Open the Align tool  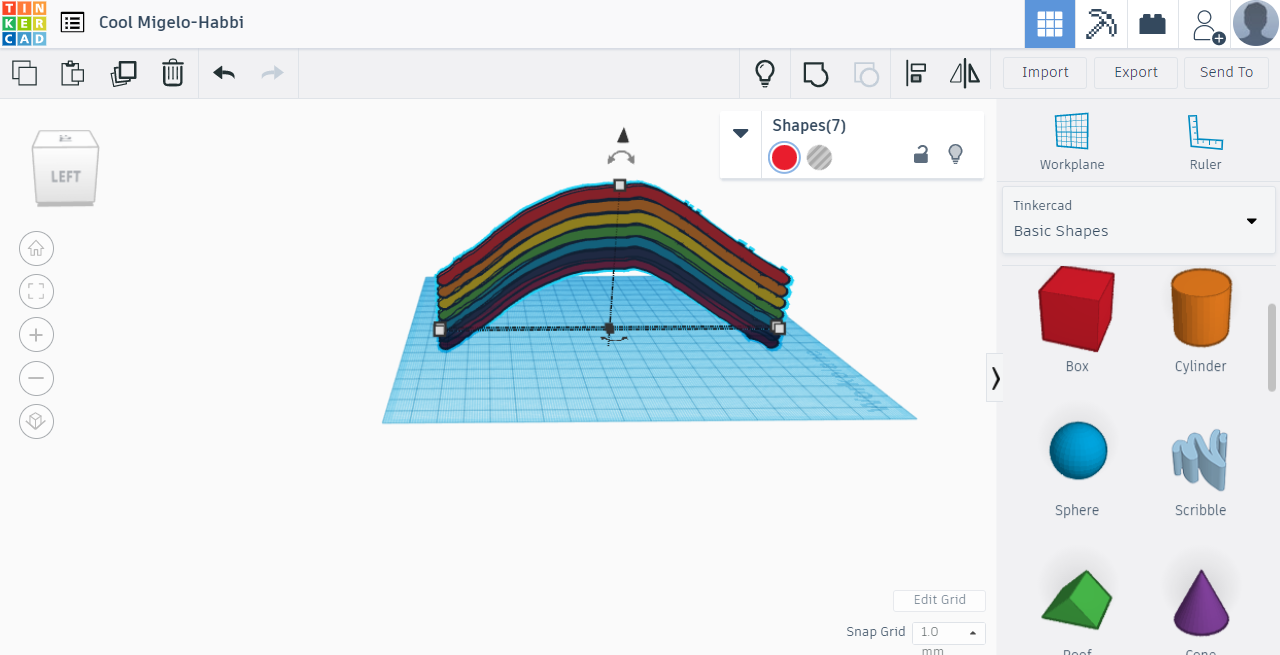tap(916, 73)
